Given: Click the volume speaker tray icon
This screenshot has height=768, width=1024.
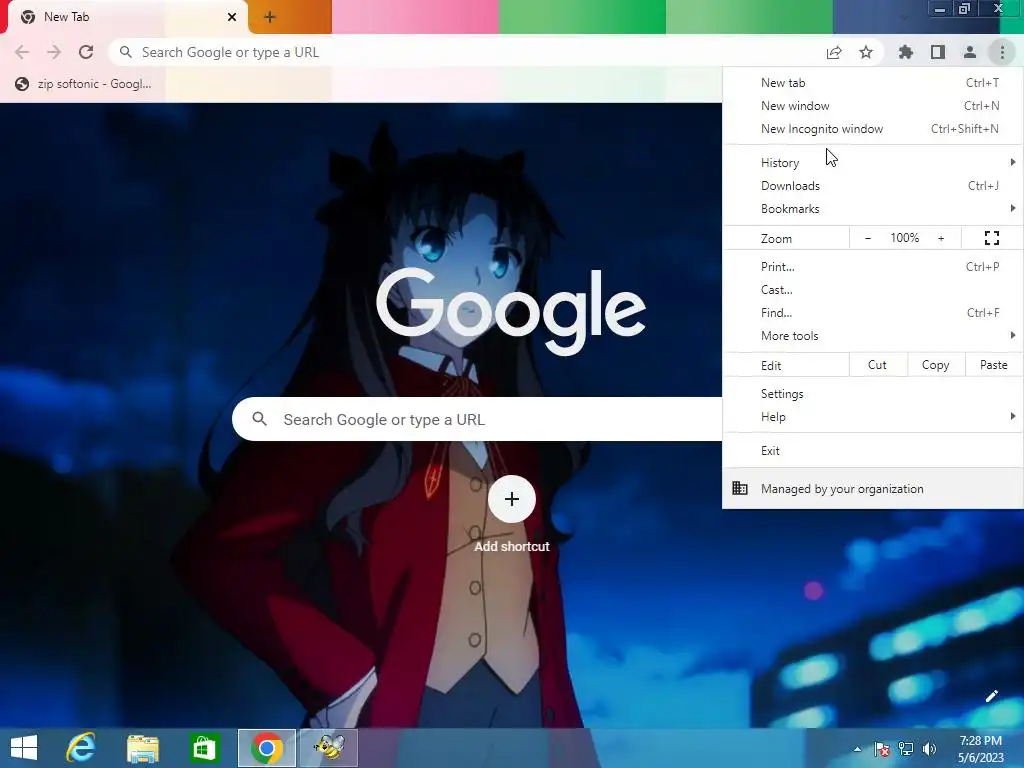Looking at the screenshot, I should 929,749.
